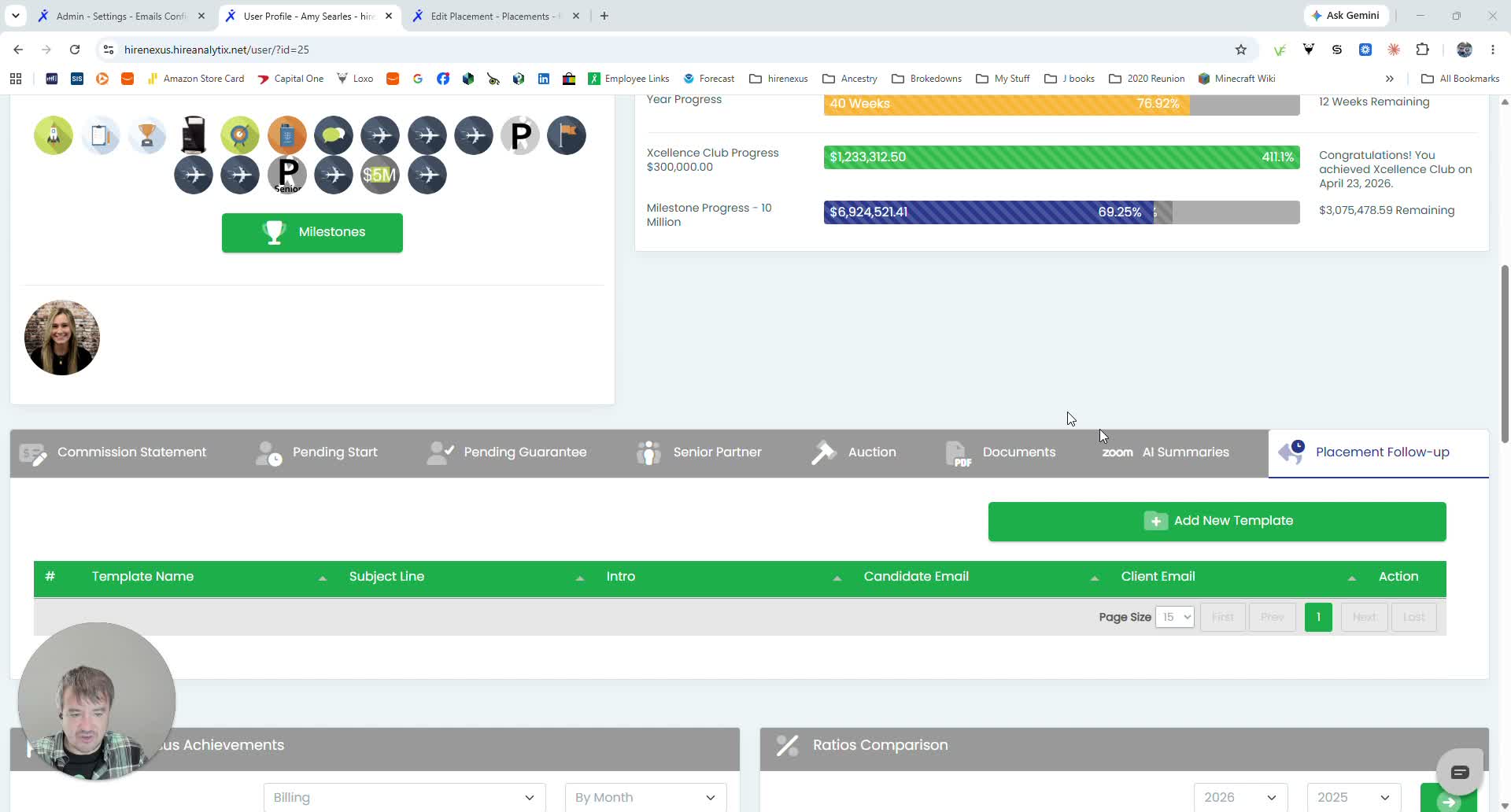Open the LinkedIn bookmark icon

tap(544, 79)
